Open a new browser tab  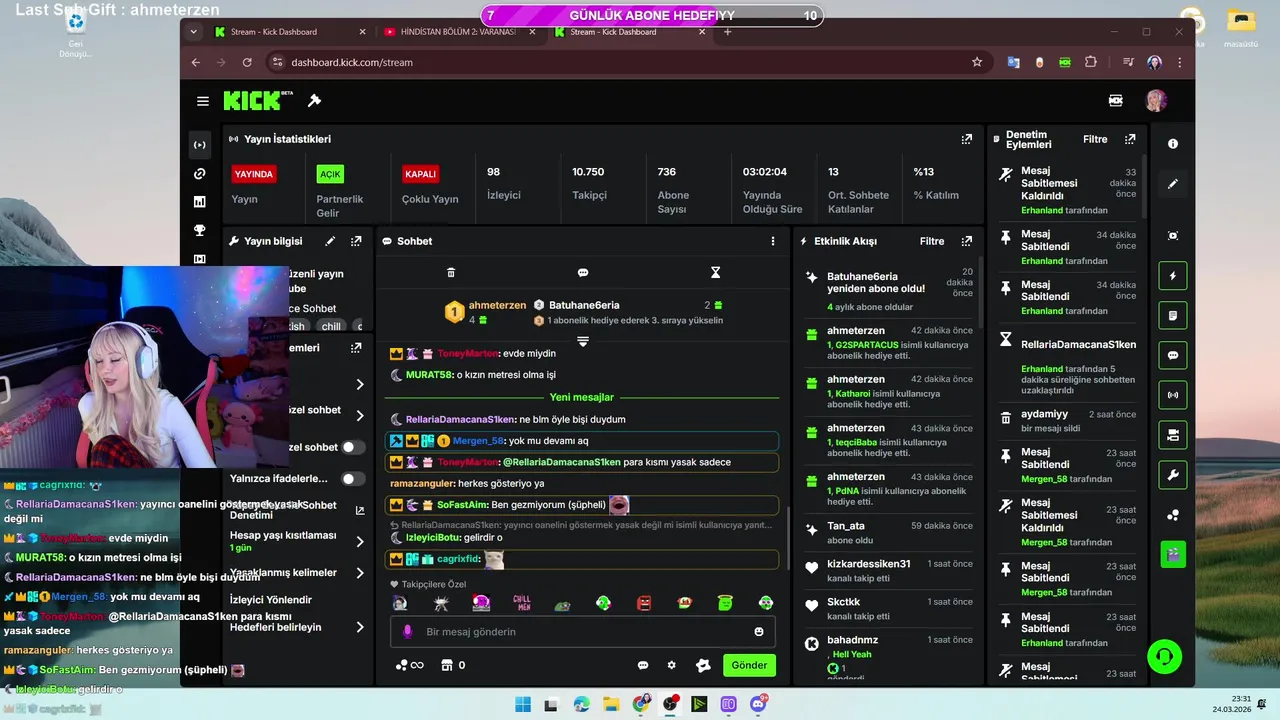coord(727,32)
